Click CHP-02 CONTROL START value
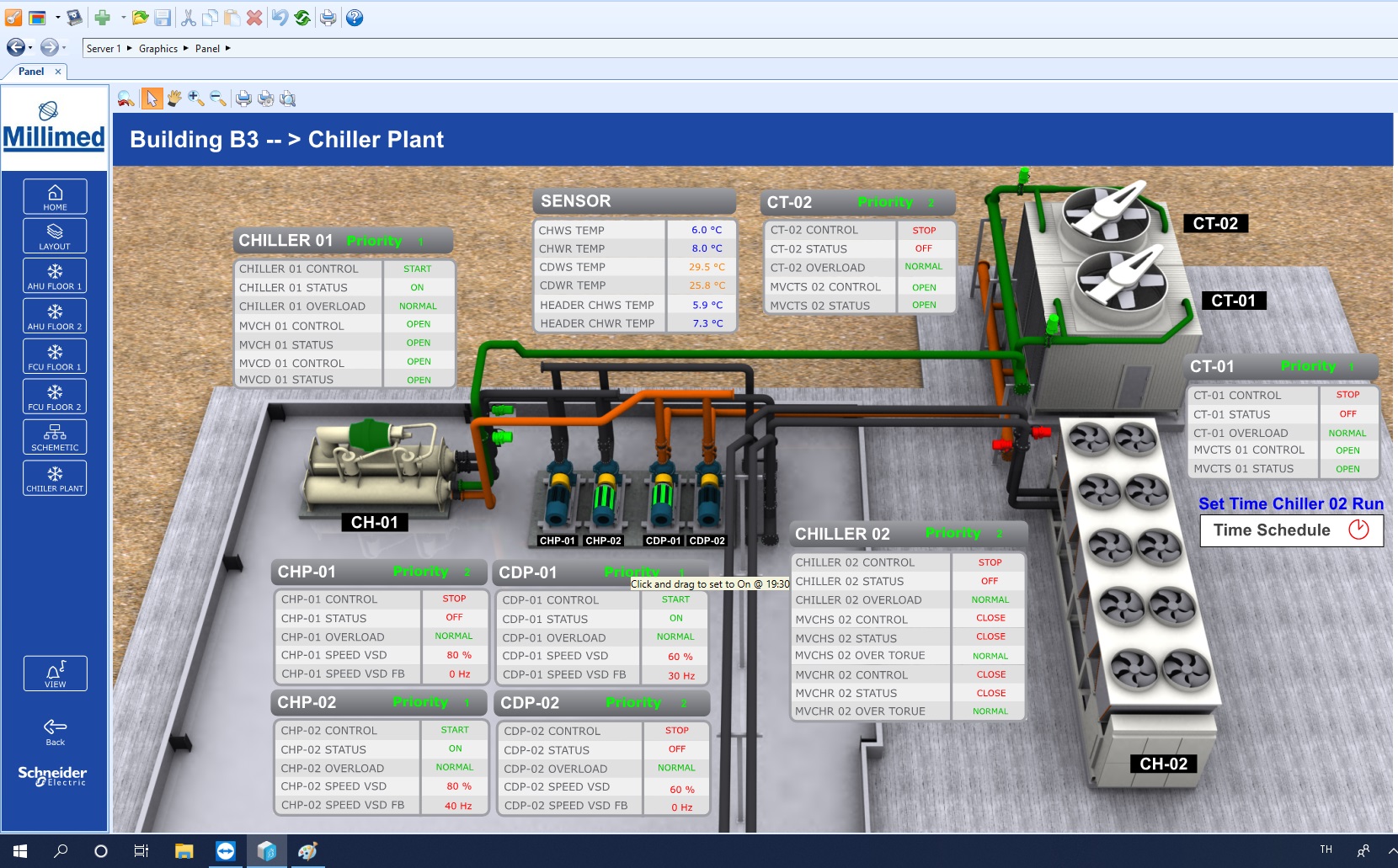Screen dimensions: 1398x868 click(x=455, y=730)
